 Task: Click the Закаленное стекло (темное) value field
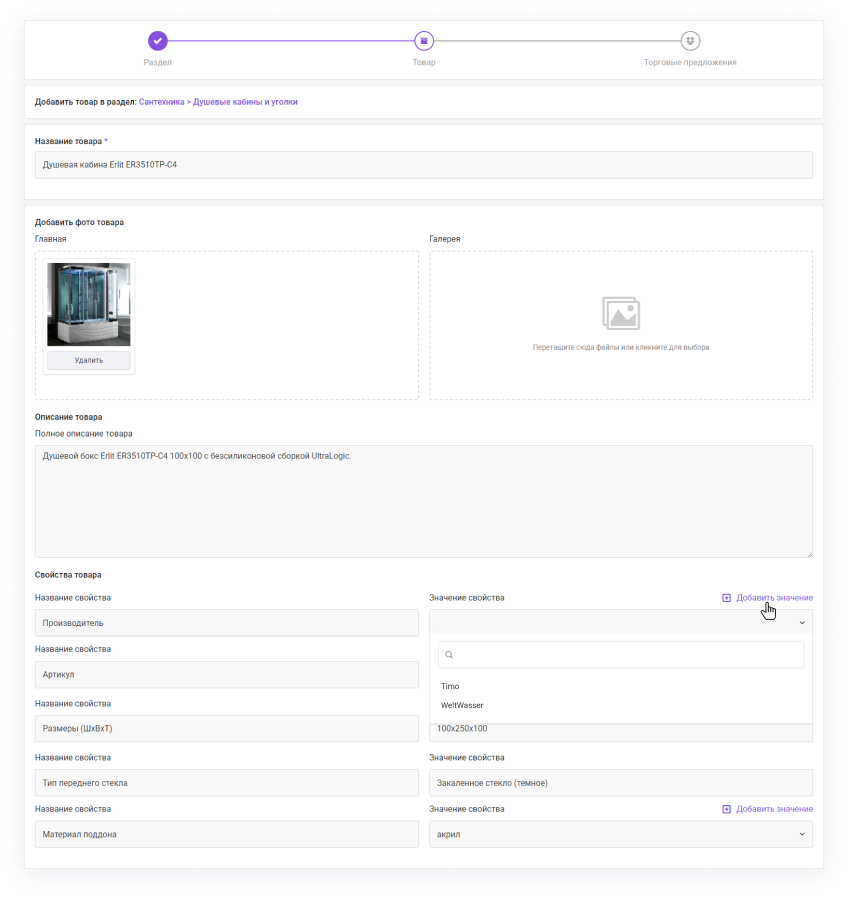621,783
